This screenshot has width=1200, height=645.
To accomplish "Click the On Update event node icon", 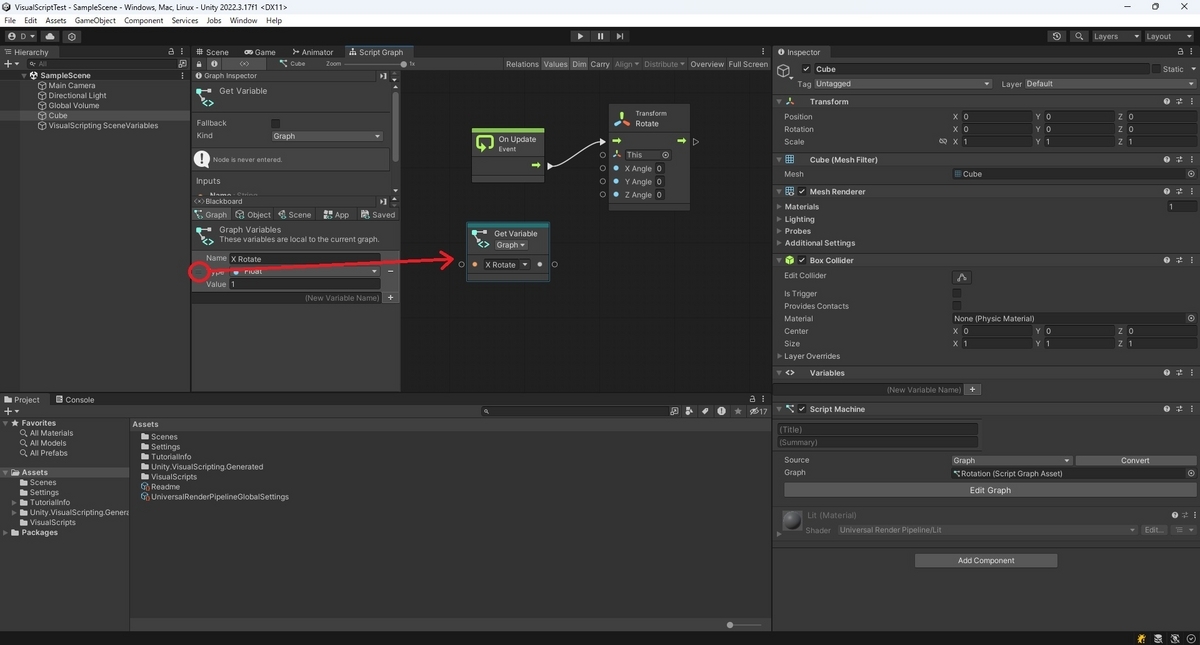I will 485,144.
